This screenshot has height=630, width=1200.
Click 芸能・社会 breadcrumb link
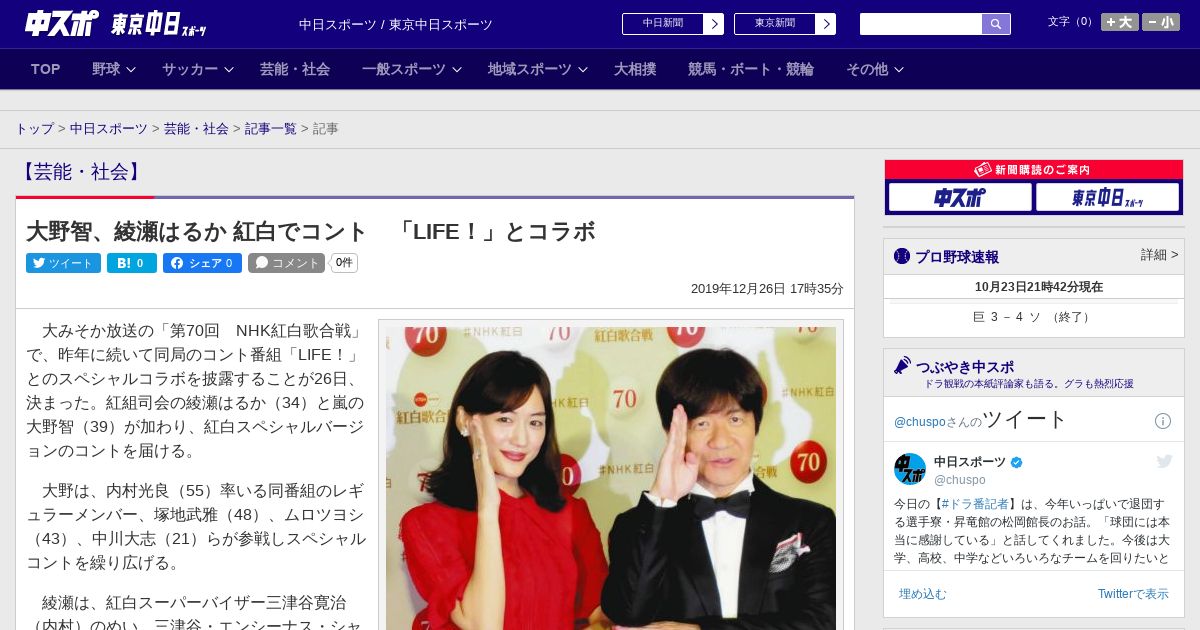coord(196,129)
